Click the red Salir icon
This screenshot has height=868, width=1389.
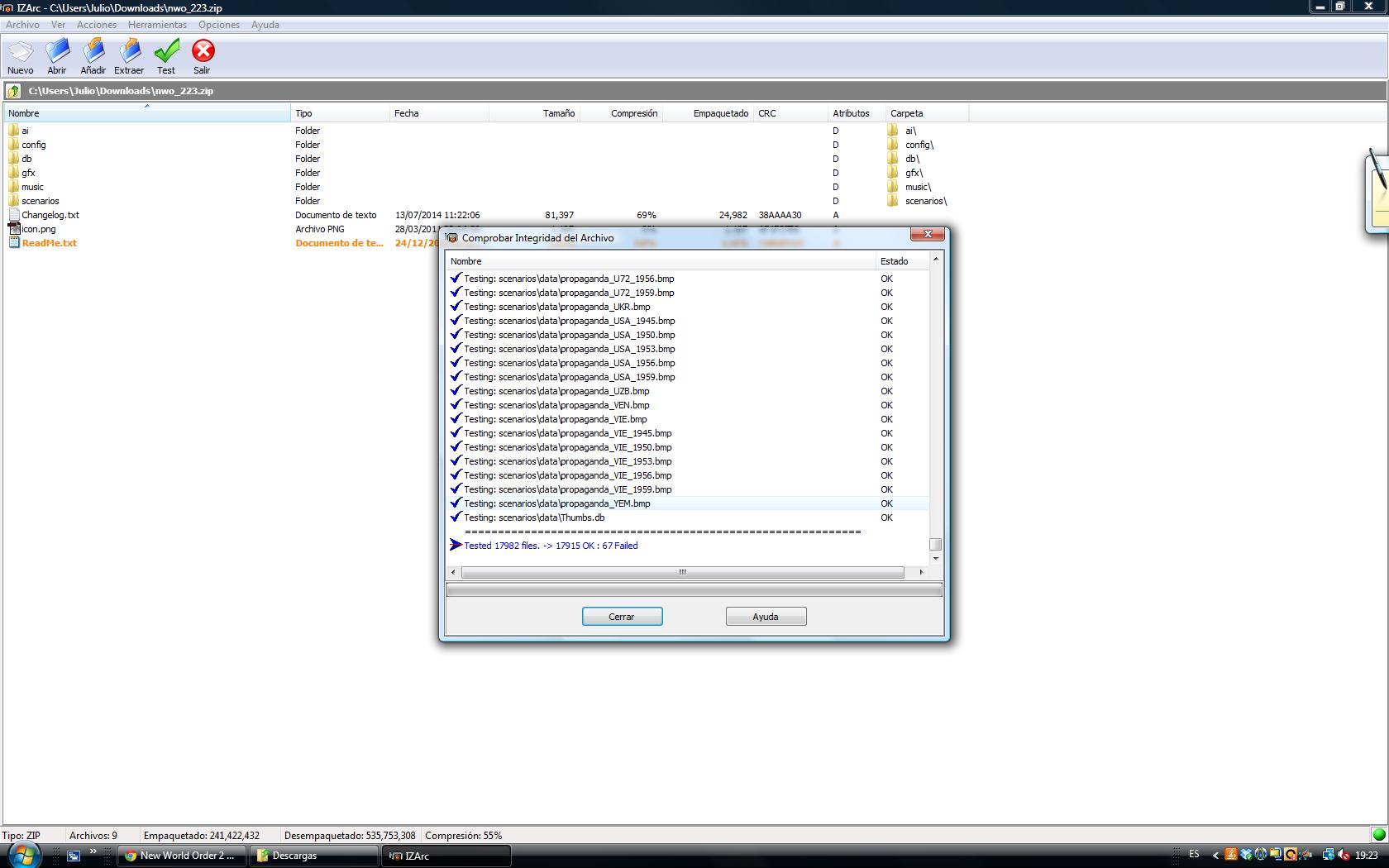203,52
